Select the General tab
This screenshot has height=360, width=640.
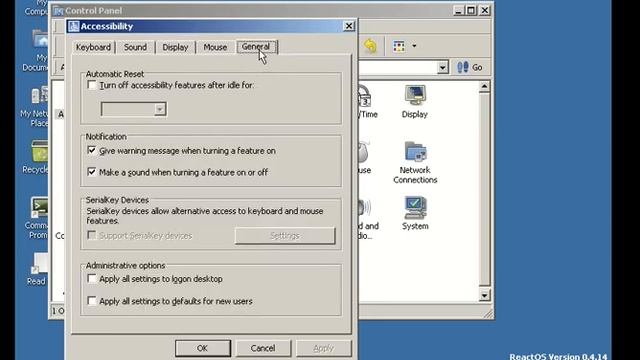tap(256, 47)
